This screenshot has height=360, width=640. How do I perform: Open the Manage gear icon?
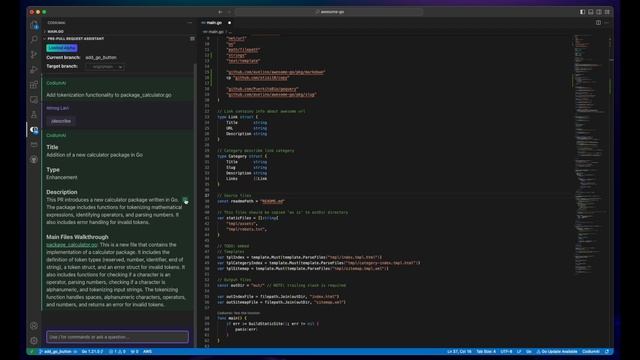pos(34,340)
